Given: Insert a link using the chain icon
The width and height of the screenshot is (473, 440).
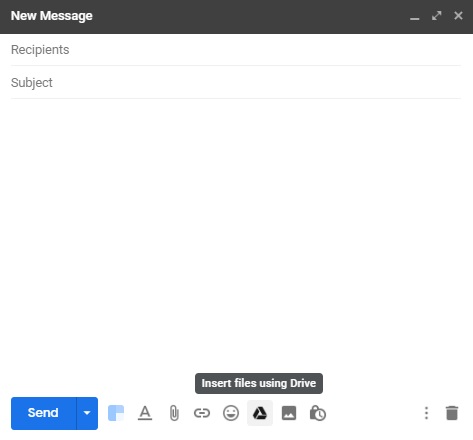Looking at the screenshot, I should tap(202, 413).
